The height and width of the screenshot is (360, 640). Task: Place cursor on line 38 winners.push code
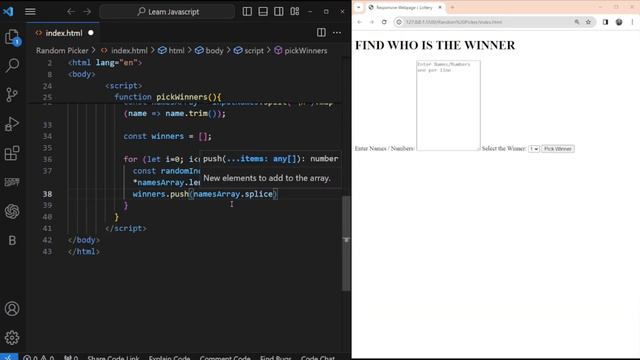[x=205, y=194]
